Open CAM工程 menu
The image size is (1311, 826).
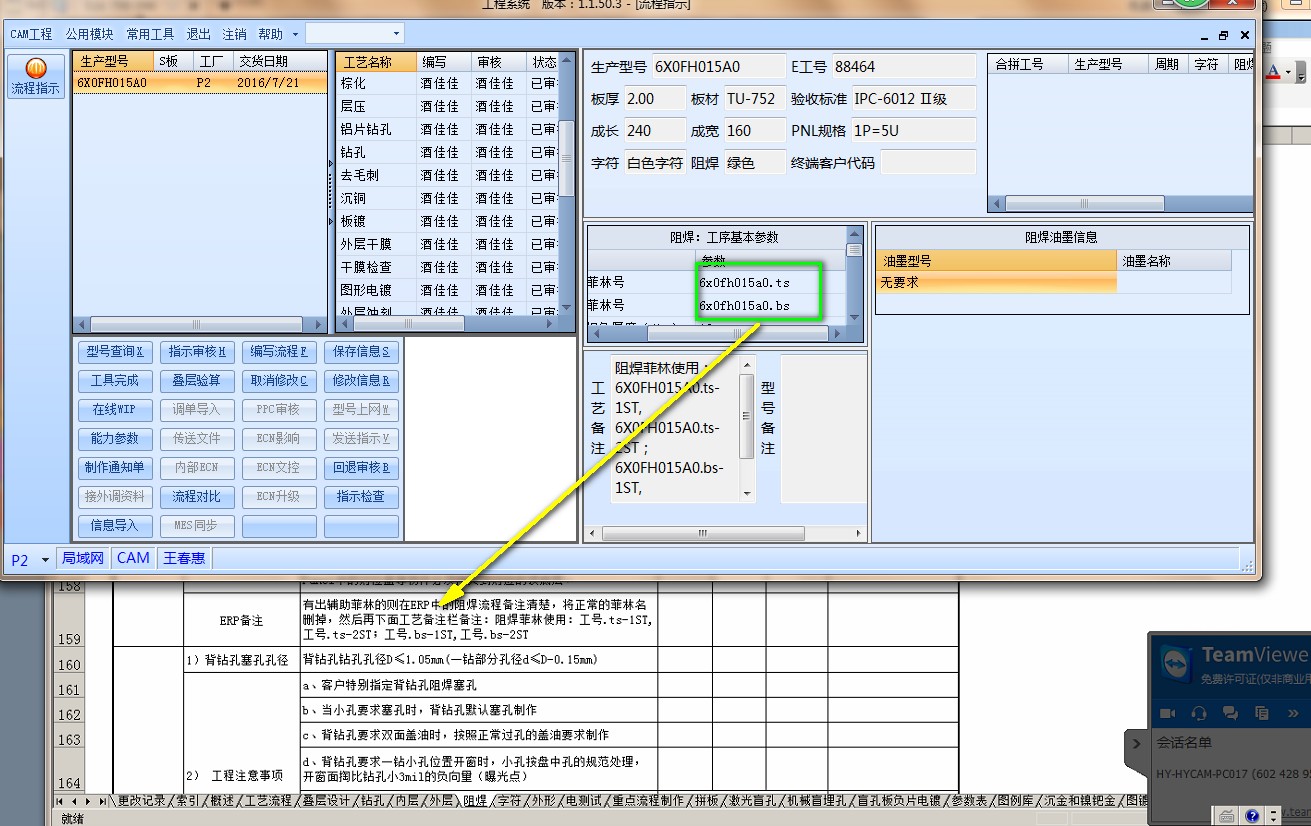(31, 34)
